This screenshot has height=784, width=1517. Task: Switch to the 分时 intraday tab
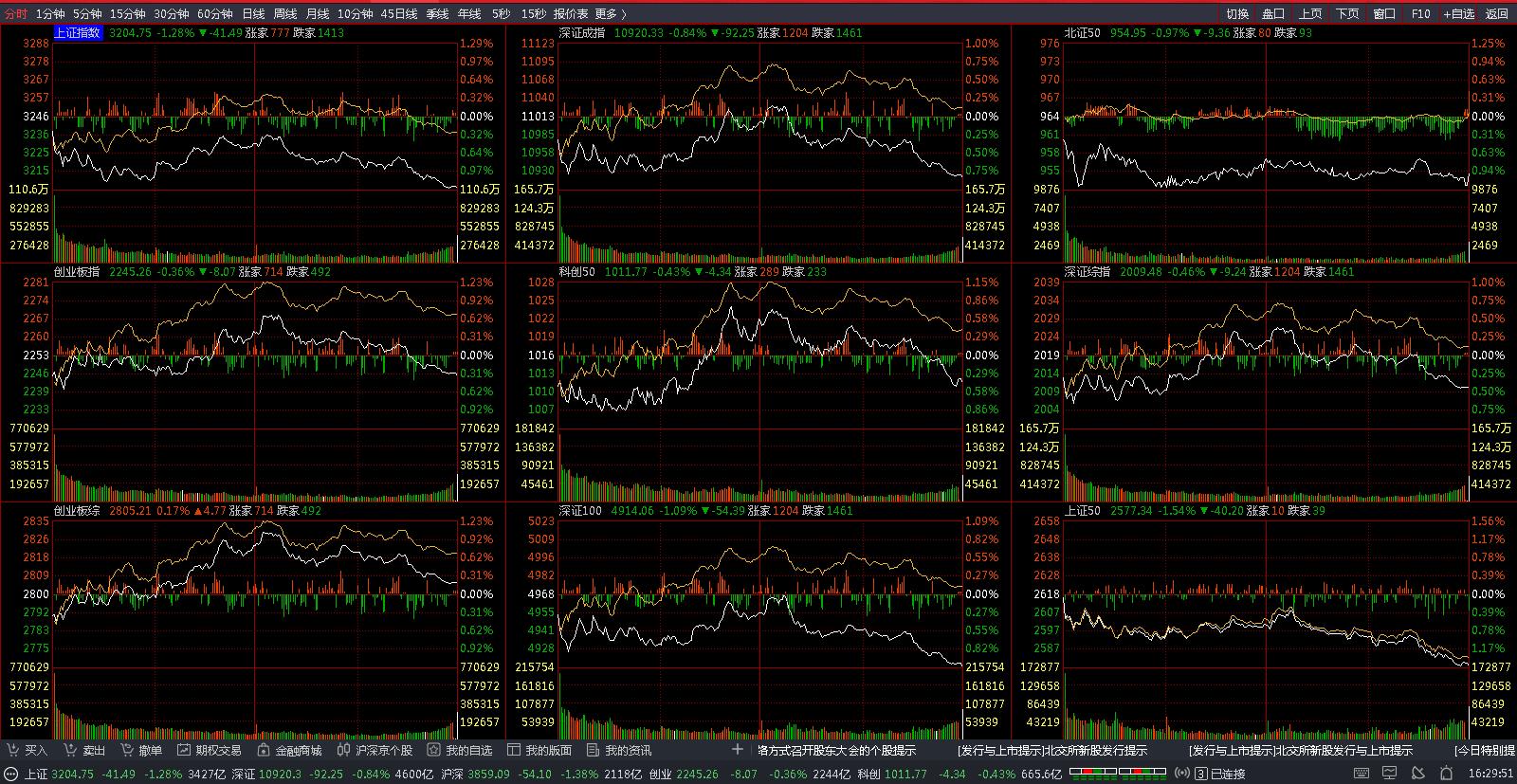point(16,14)
